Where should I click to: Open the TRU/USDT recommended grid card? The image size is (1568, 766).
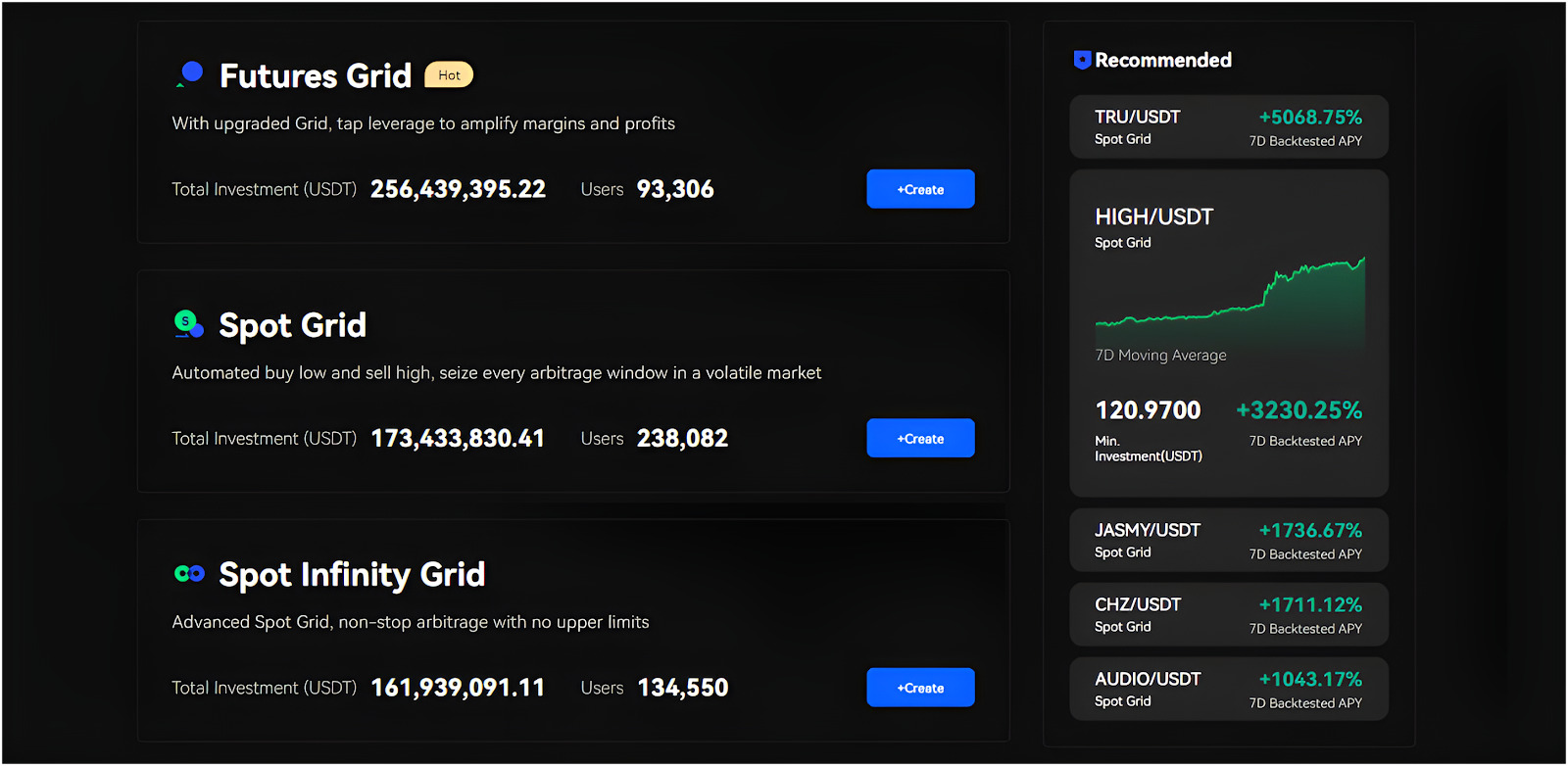point(1228,127)
